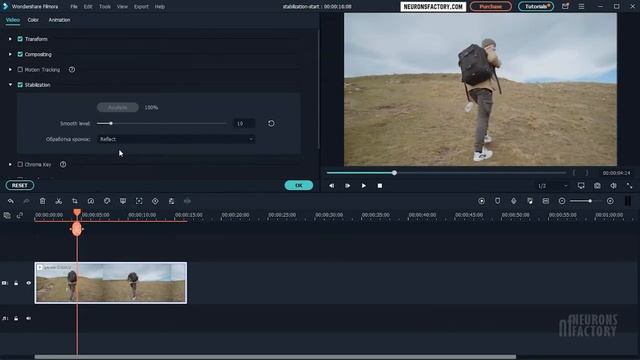Toggle the auto ripple link icon
This screenshot has width=640, height=360.
pos(20,215)
